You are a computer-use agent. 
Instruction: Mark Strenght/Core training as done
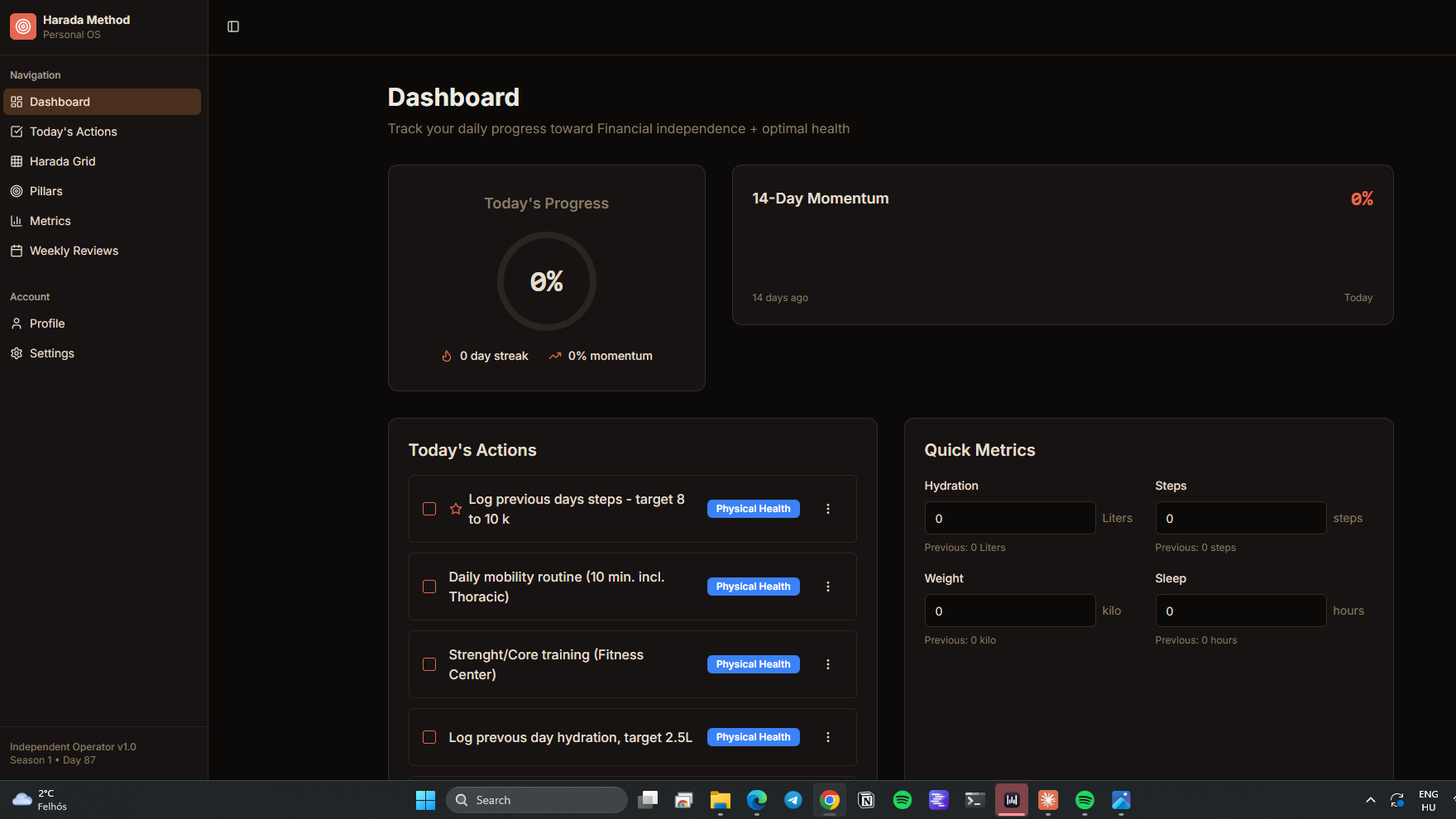point(429,664)
